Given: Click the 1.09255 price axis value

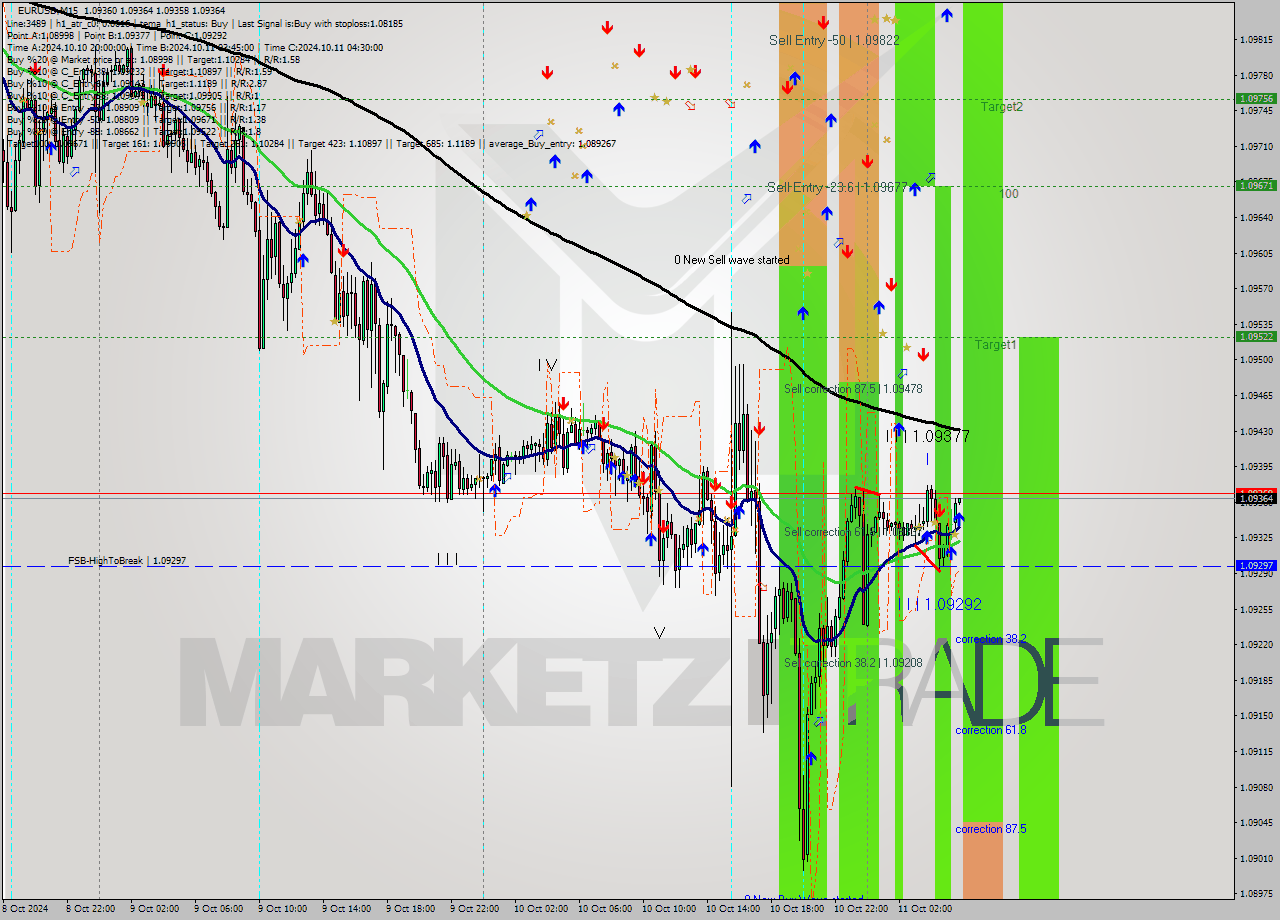Looking at the screenshot, I should click(1256, 609).
